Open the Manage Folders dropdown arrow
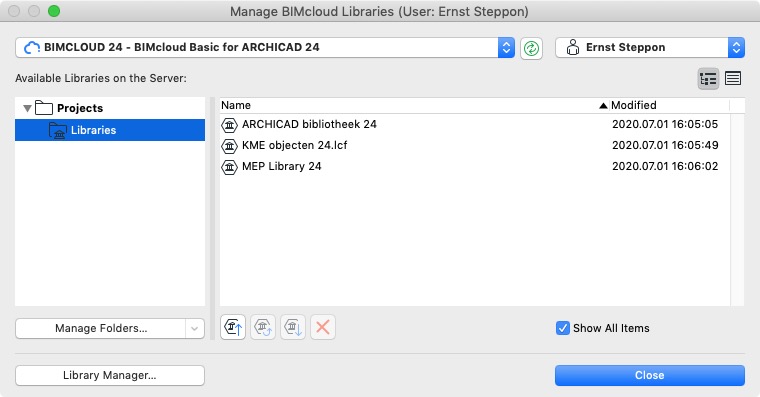This screenshot has height=397, width=760. [x=194, y=329]
